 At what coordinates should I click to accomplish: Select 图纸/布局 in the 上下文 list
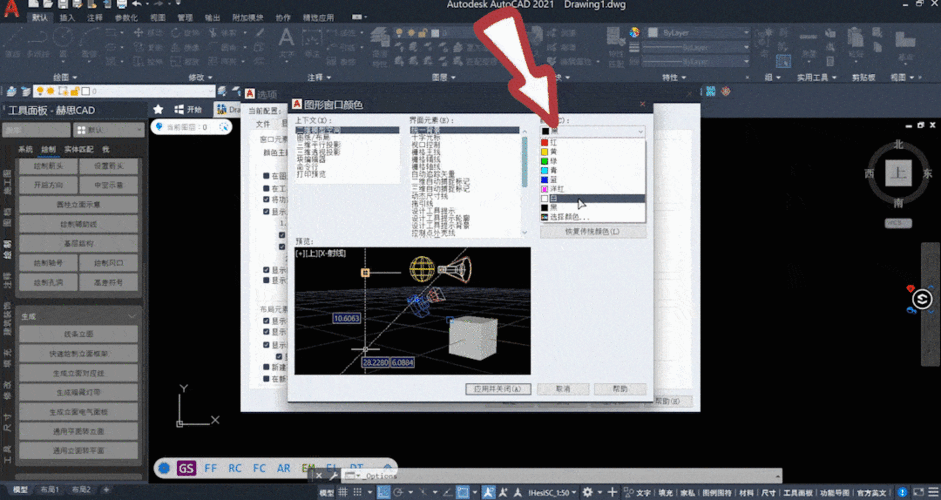click(313, 137)
